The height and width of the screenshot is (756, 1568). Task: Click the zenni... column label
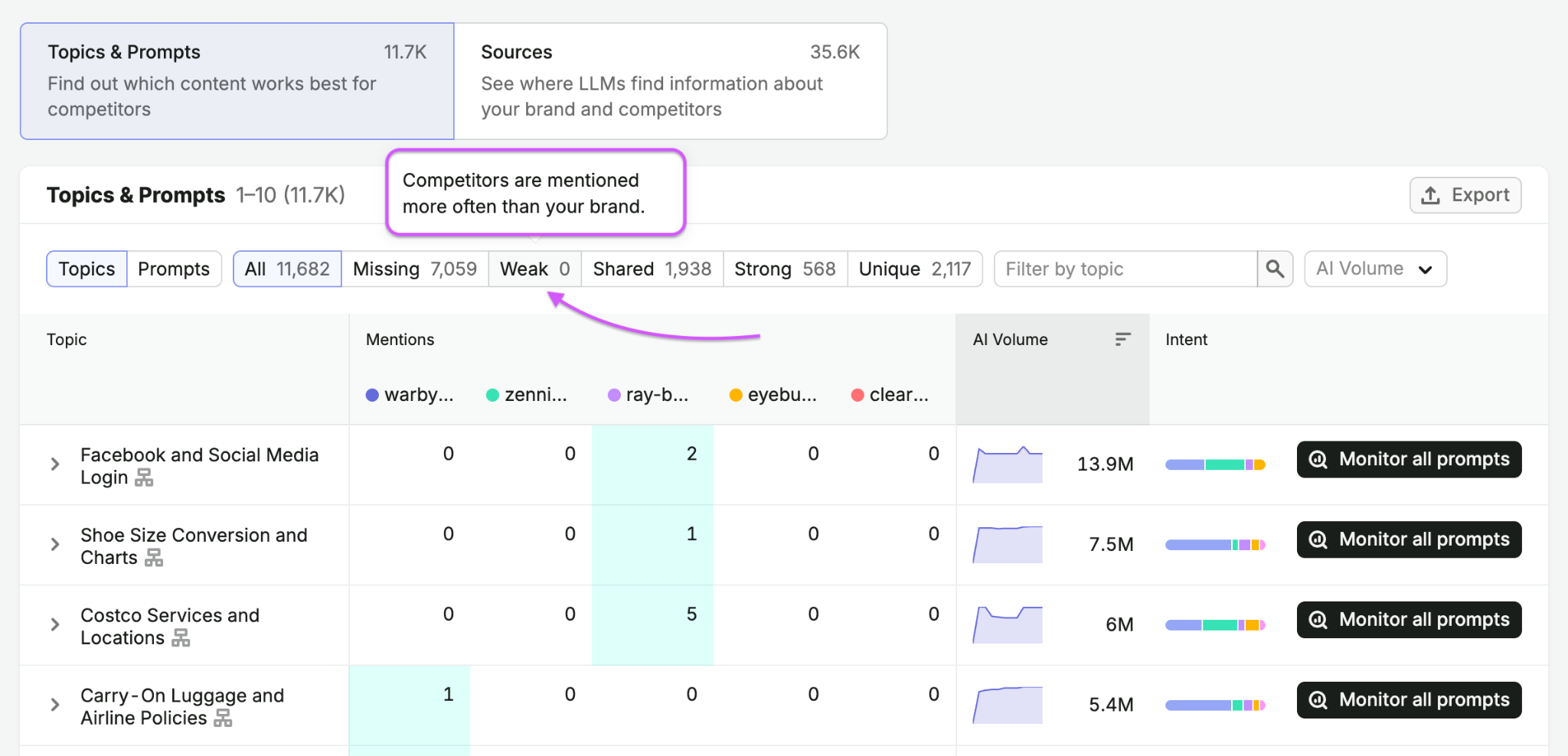pos(536,395)
